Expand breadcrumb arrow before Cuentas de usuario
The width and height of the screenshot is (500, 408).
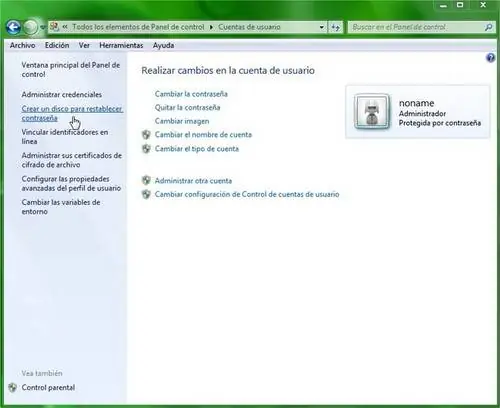(x=211, y=27)
